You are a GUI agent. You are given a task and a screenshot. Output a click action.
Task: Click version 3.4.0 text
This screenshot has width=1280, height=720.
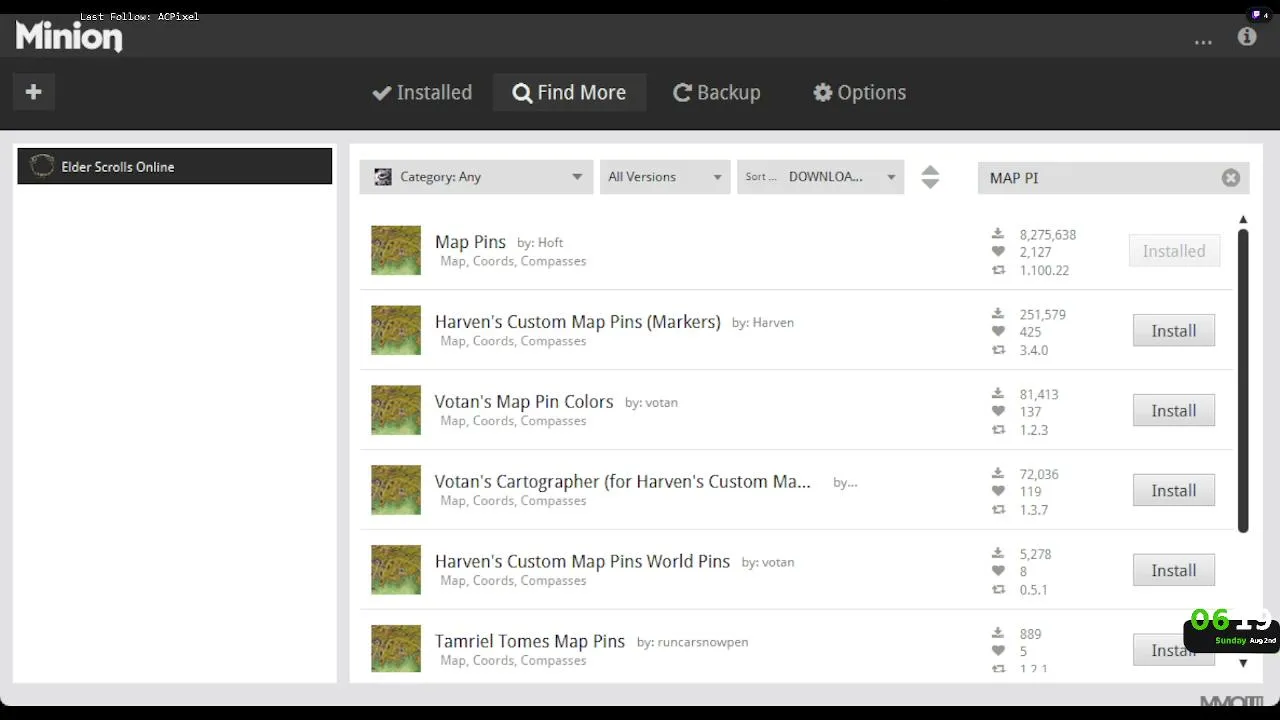tap(1034, 350)
